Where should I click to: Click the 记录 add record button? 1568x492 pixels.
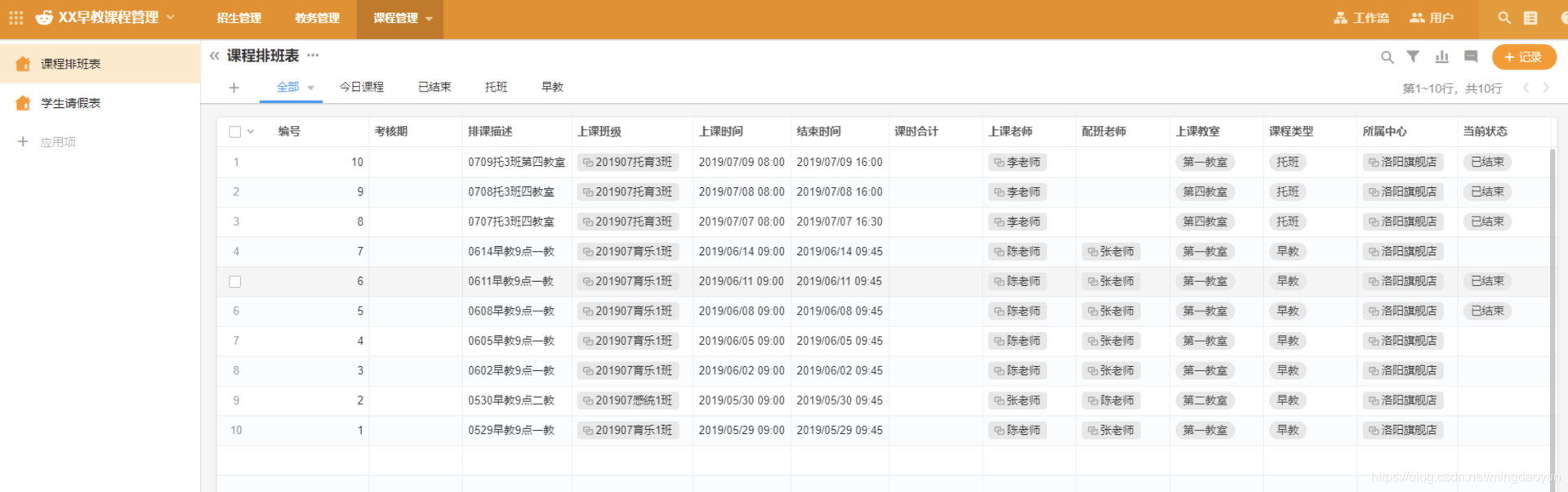pyautogui.click(x=1524, y=57)
